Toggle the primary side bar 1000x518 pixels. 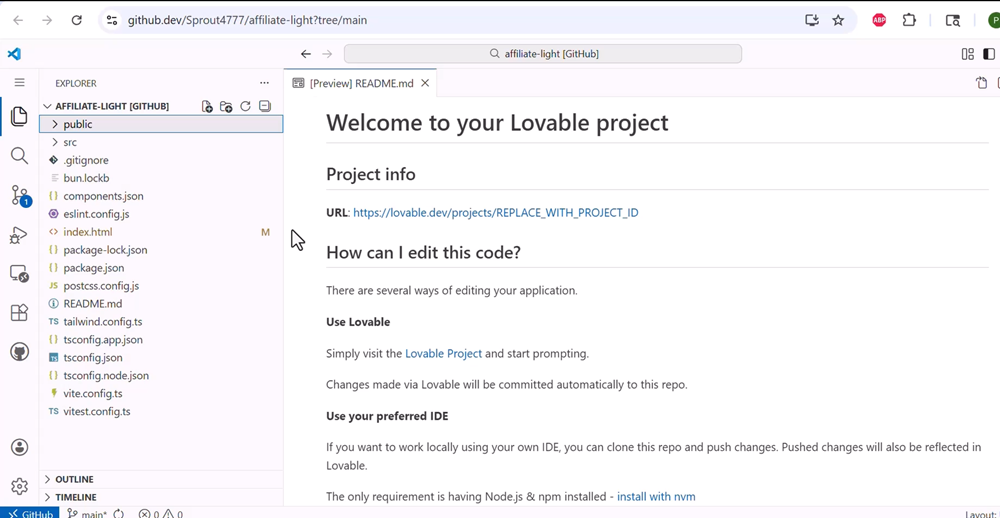click(989, 54)
